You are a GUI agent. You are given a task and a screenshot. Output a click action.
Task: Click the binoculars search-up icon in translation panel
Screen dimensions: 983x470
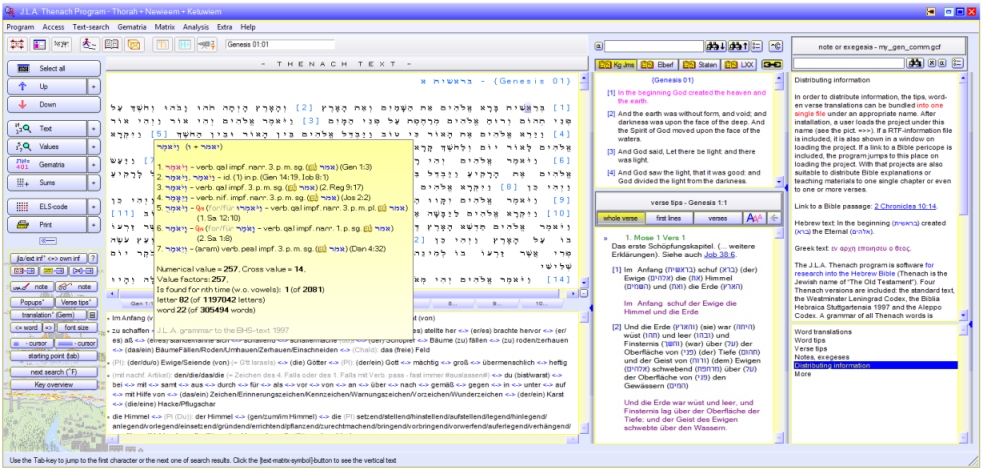click(x=738, y=46)
